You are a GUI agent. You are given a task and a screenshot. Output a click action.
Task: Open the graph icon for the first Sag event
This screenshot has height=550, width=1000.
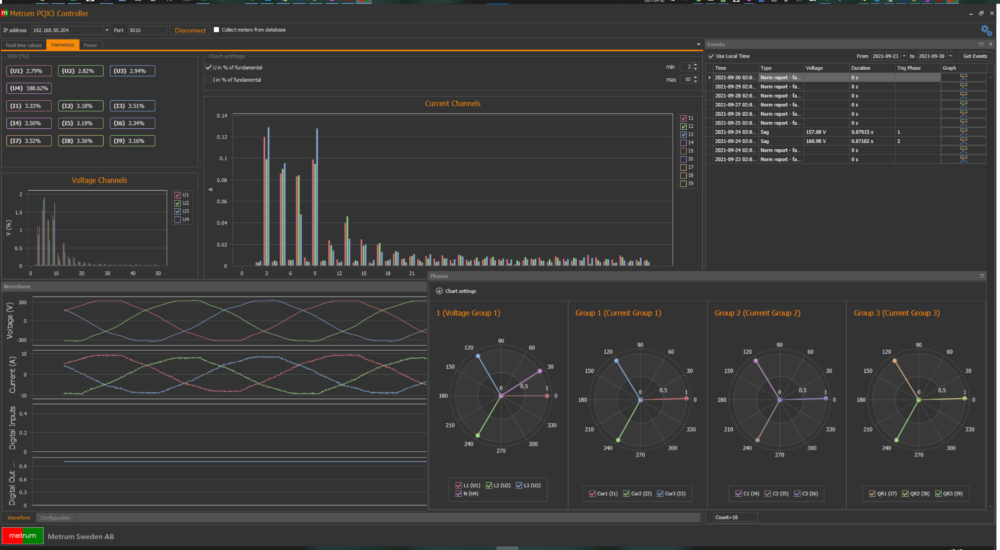coord(963,132)
